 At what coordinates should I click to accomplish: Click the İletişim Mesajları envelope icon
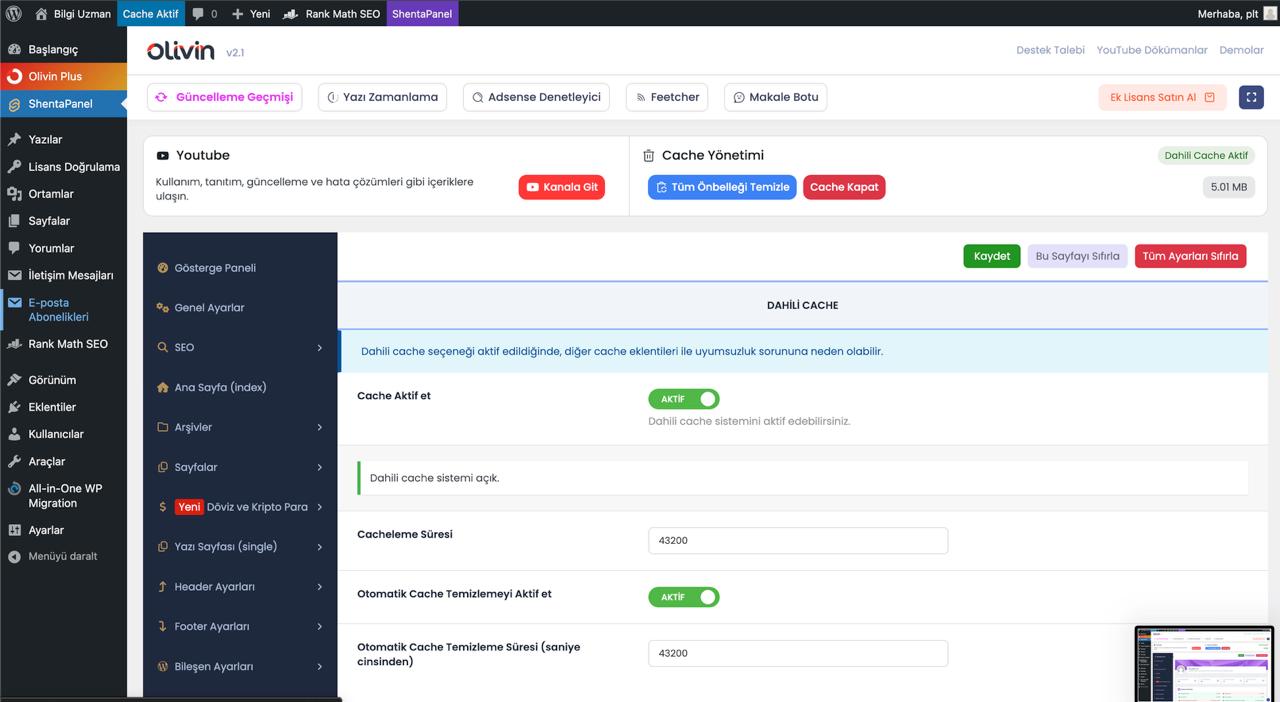[x=14, y=275]
